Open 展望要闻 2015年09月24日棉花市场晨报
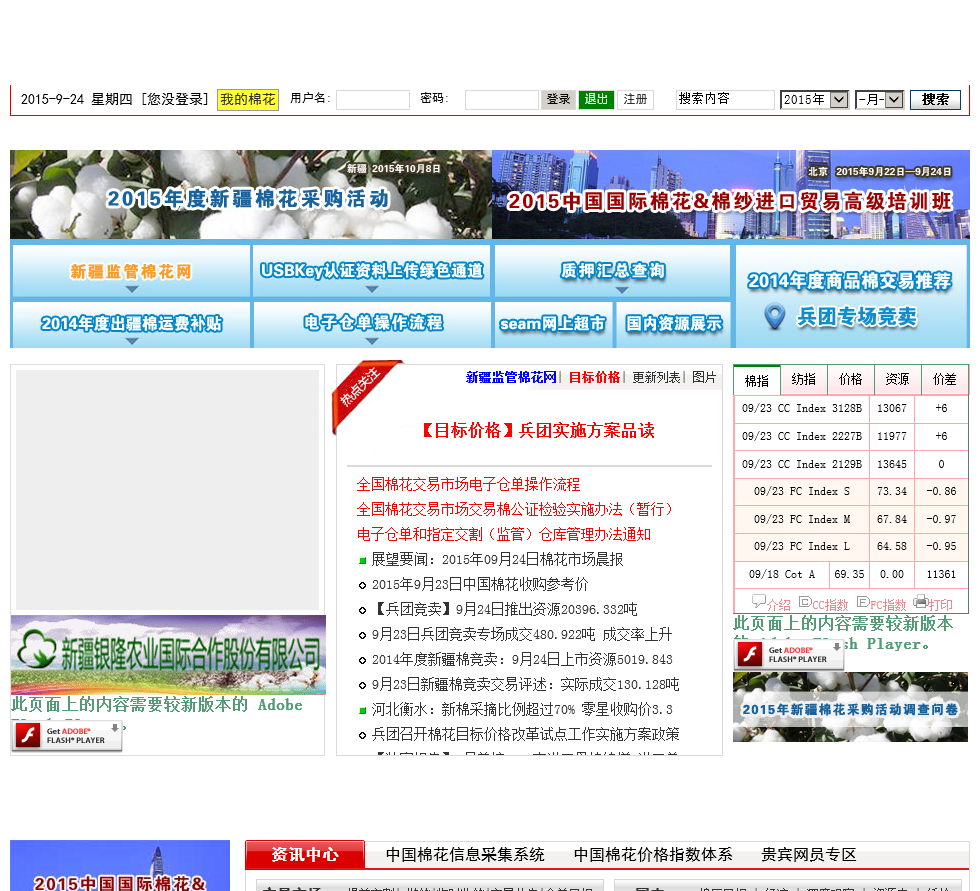This screenshot has height=891, width=980. pos(497,559)
